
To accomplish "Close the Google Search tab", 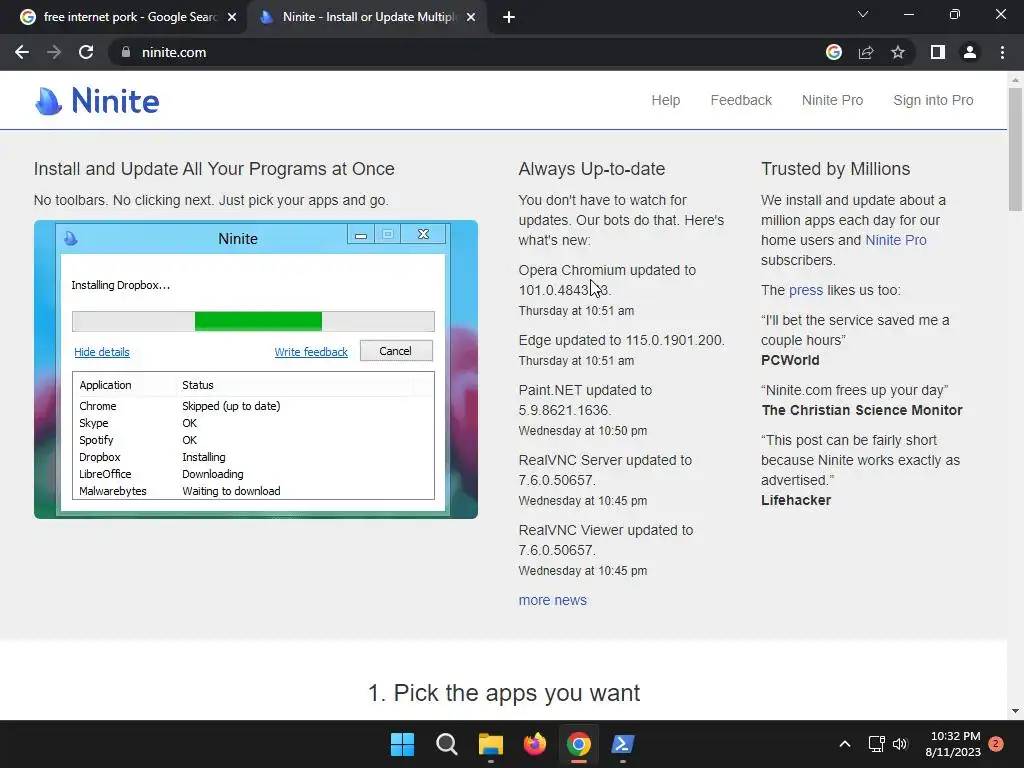I will 232,18.
